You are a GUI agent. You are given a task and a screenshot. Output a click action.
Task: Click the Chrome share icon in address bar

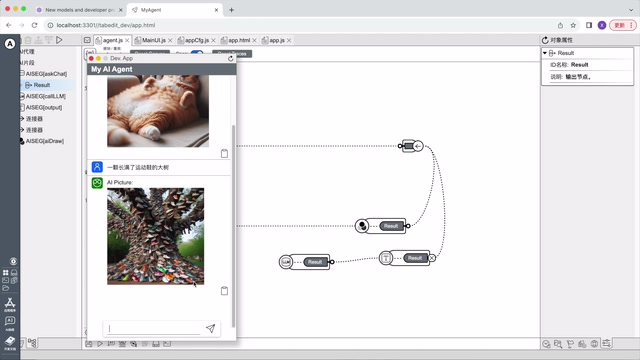click(560, 25)
